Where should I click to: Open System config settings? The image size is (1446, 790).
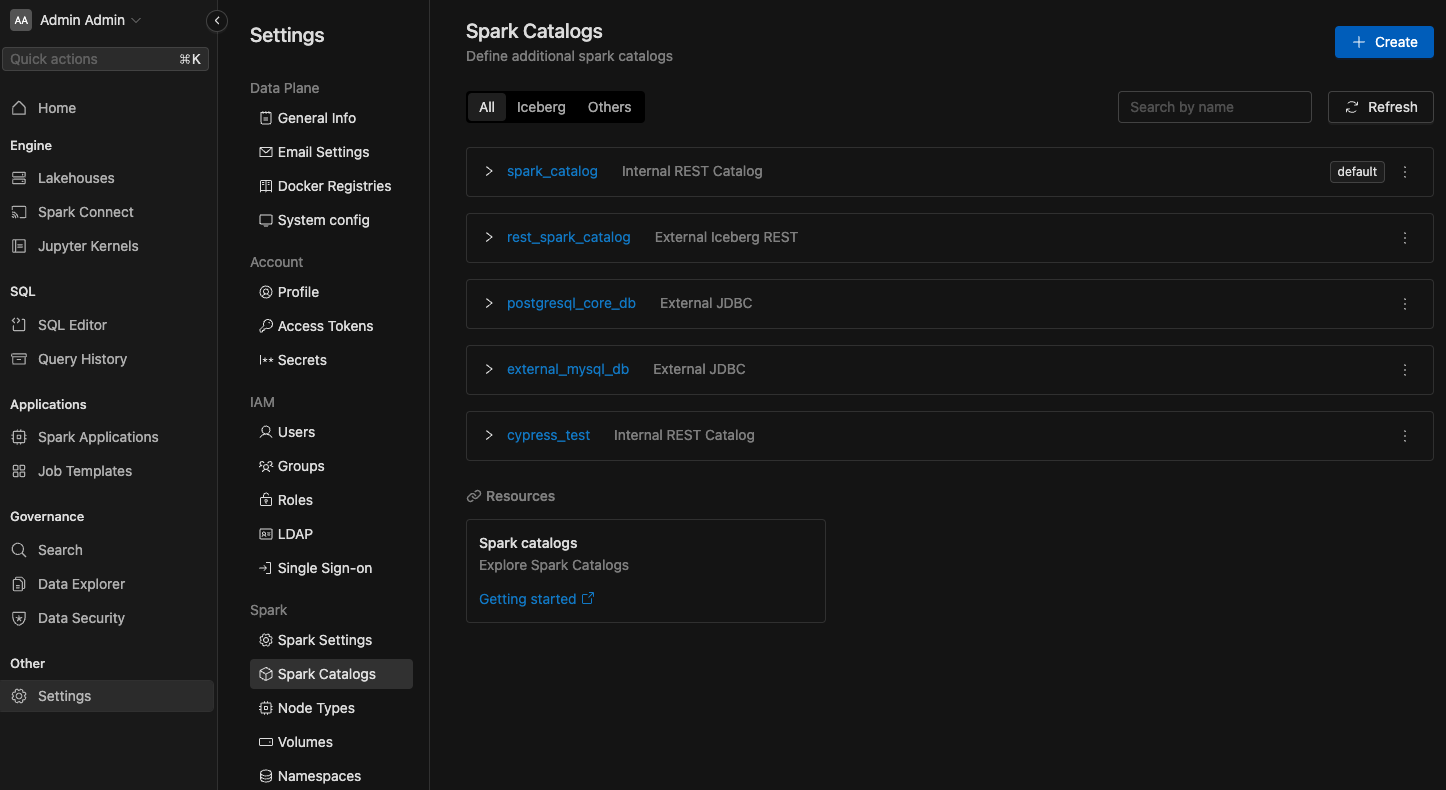click(331, 220)
